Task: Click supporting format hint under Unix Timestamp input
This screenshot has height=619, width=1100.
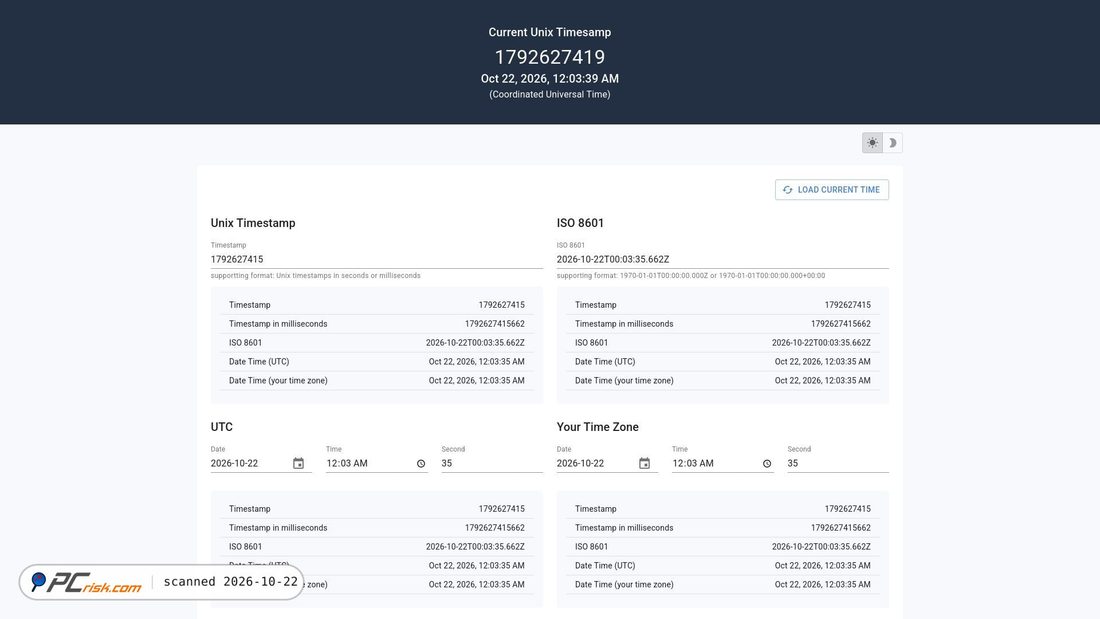Action: click(x=316, y=276)
